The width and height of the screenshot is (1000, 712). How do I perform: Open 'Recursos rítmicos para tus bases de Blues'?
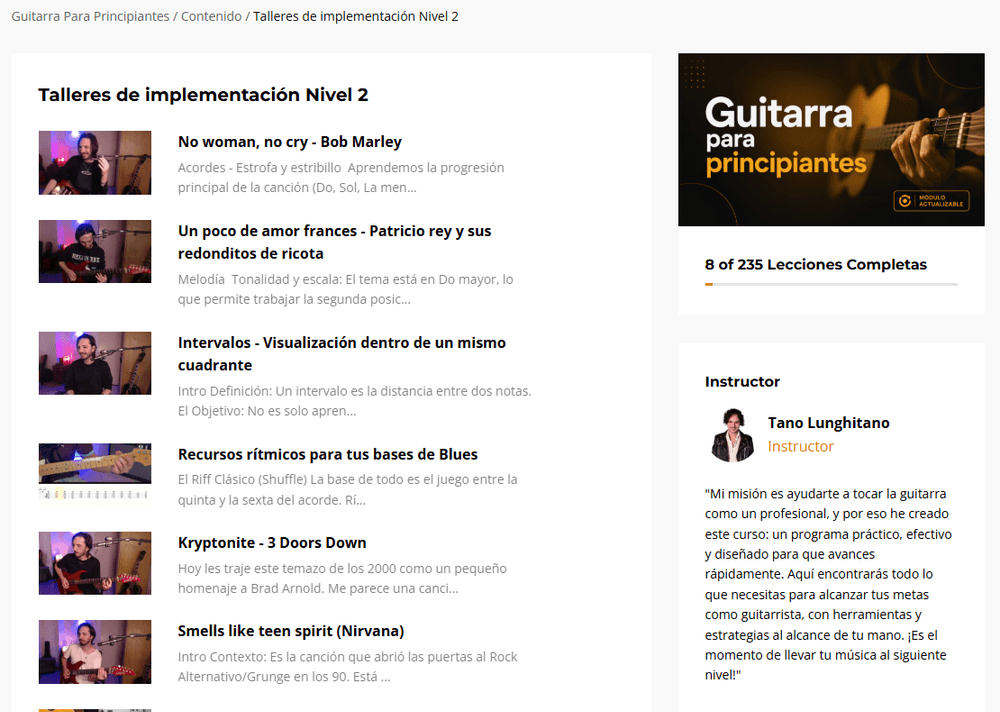coord(328,454)
